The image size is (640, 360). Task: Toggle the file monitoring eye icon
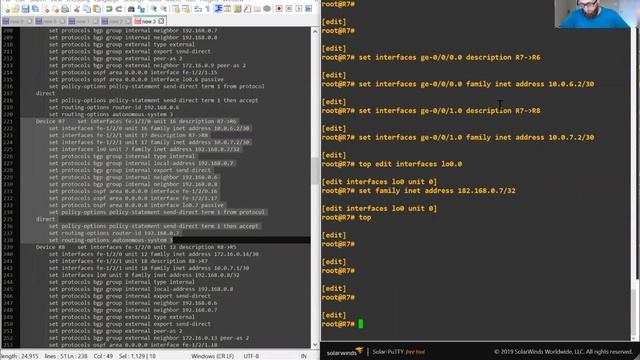267,9
